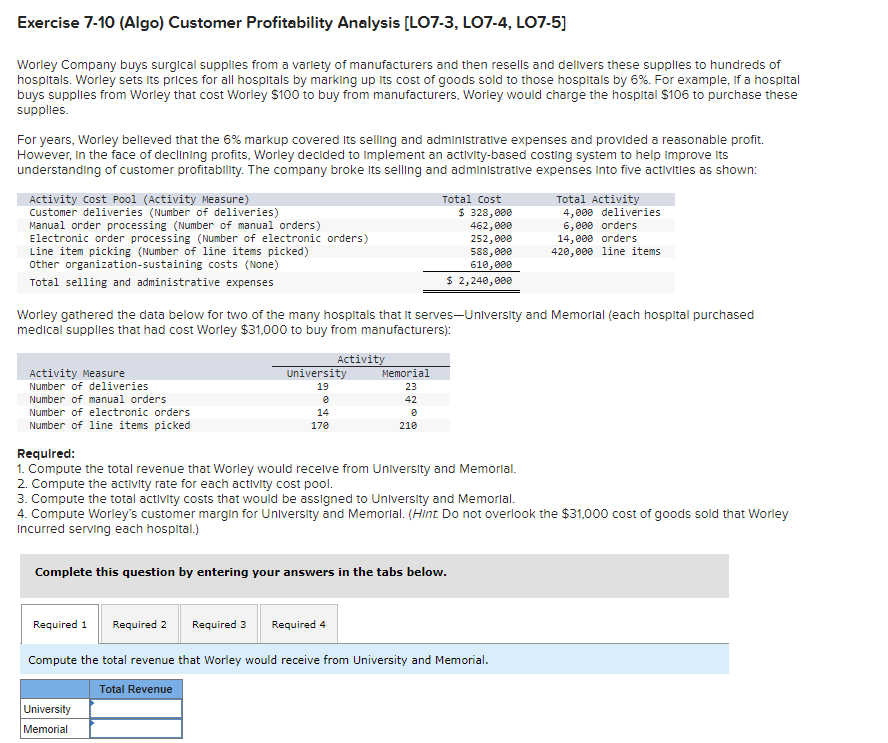The width and height of the screenshot is (888, 743).
Task: Click the Memorial row label in answer table
Action: [55, 729]
